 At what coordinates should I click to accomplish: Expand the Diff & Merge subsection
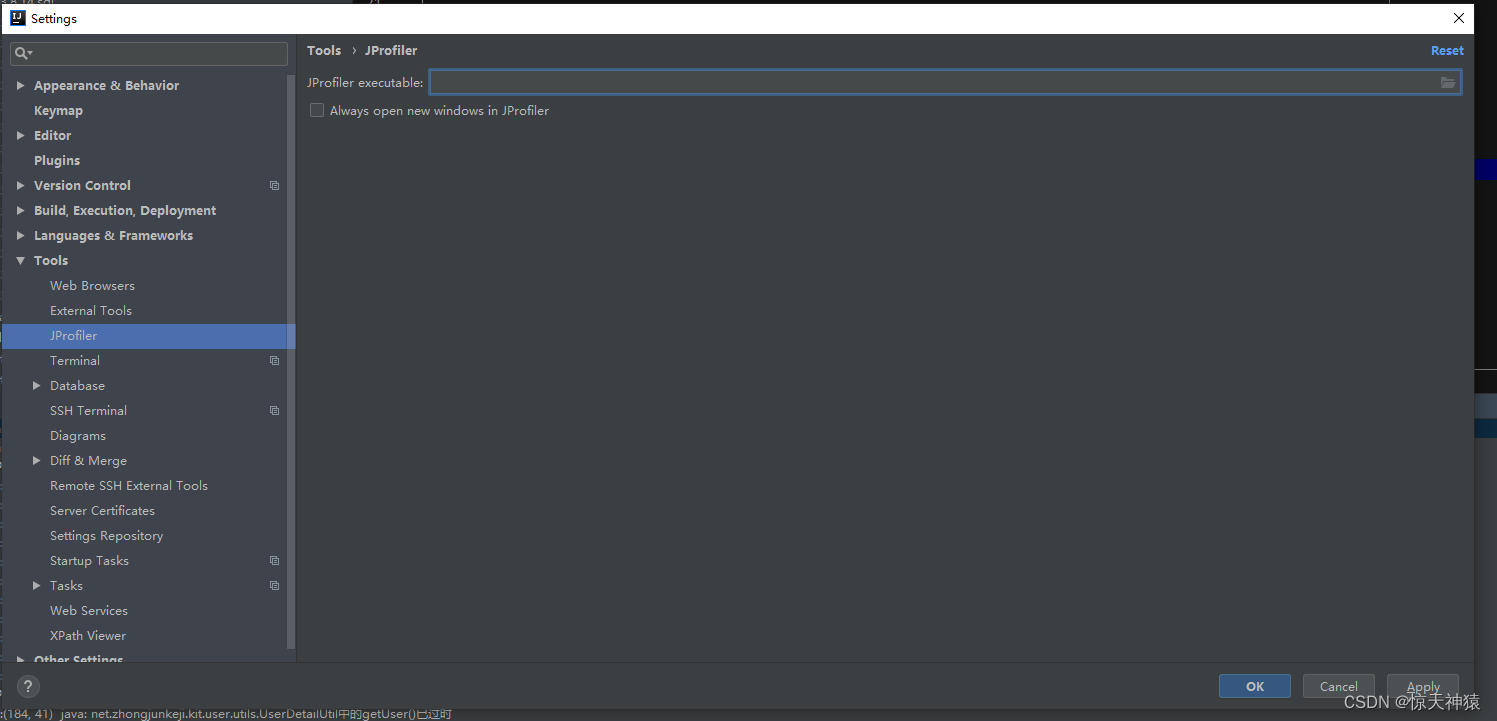click(37, 461)
